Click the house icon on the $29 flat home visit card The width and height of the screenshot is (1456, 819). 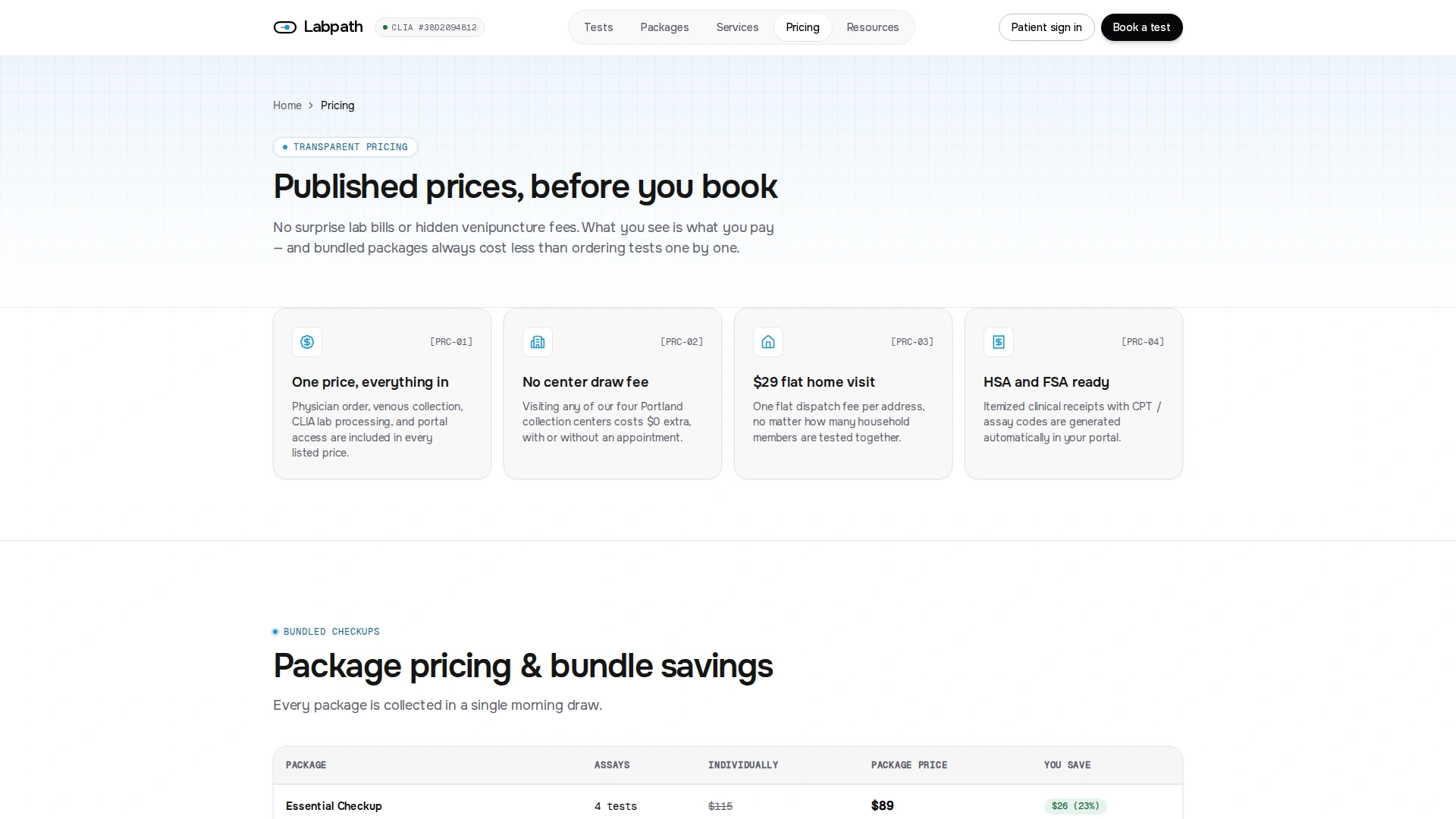click(768, 342)
